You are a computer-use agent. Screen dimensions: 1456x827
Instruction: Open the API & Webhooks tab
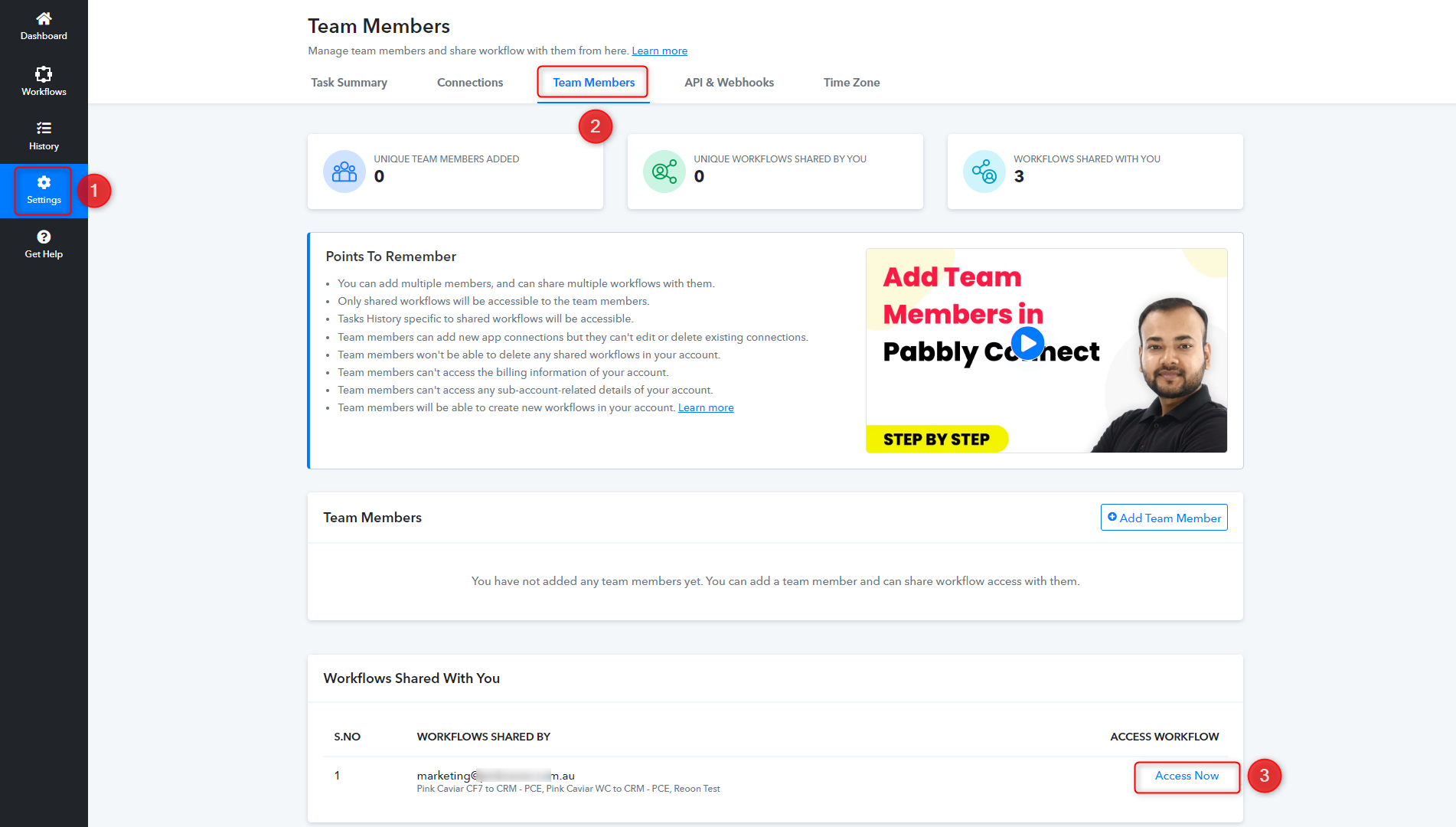click(729, 82)
